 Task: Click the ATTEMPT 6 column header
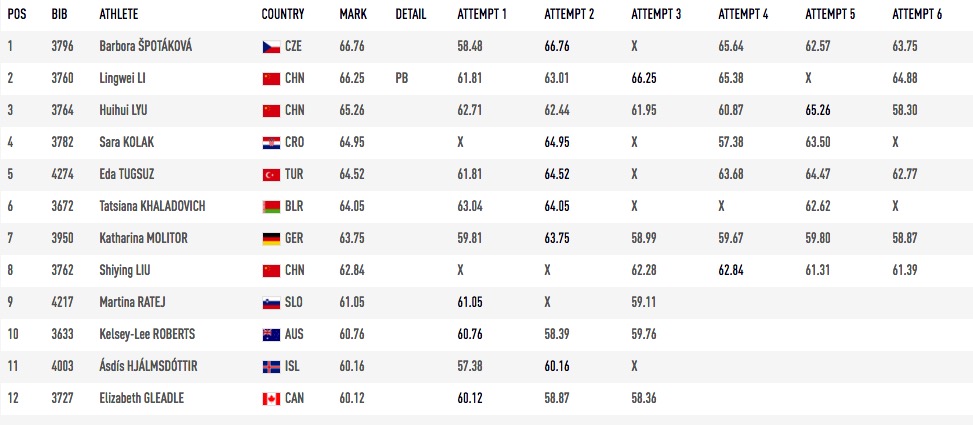pos(917,14)
